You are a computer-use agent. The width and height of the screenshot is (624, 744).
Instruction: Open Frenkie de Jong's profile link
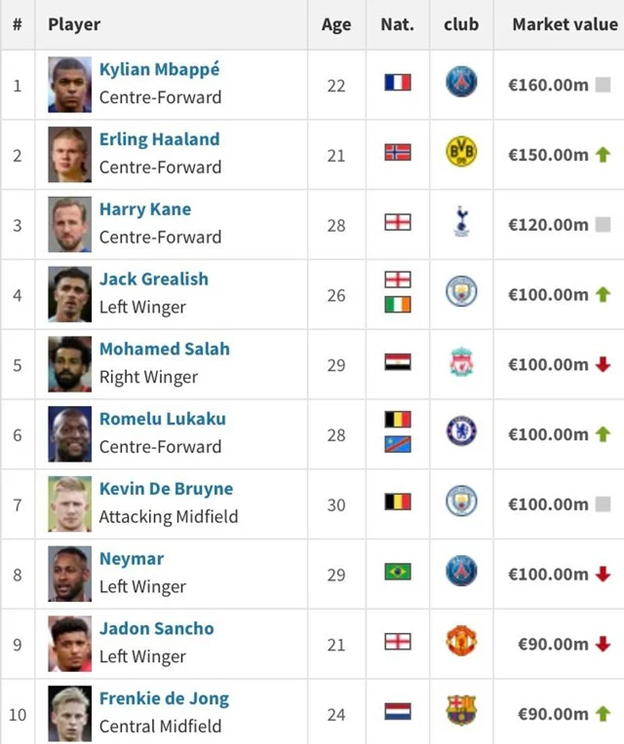(164, 698)
